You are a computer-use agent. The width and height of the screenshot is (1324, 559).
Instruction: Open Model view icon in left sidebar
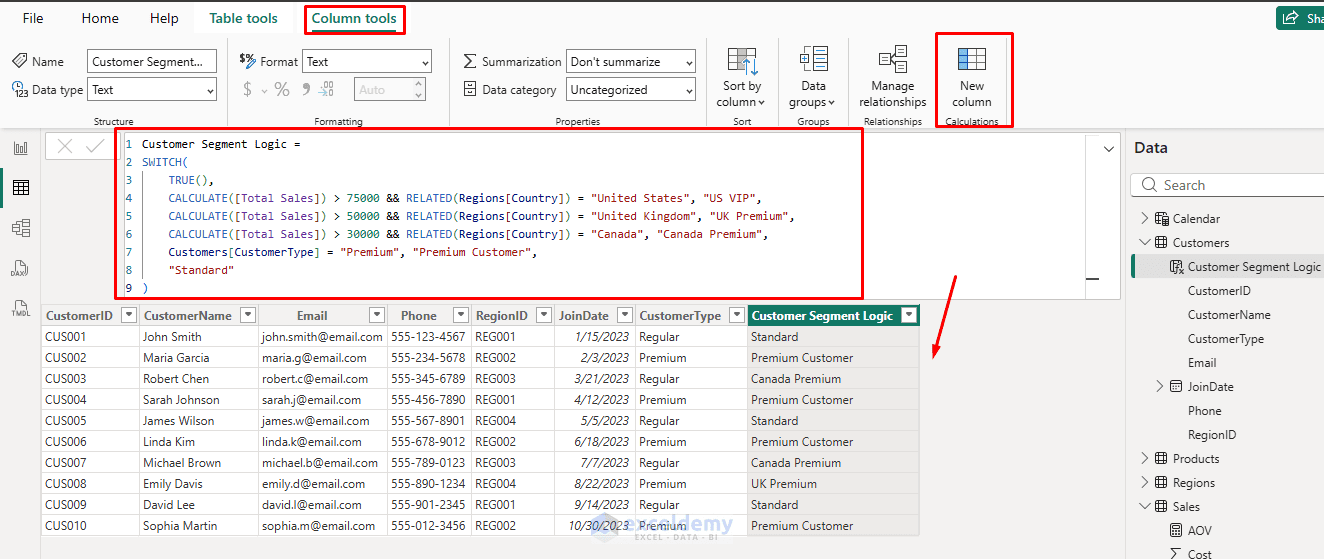coord(20,228)
